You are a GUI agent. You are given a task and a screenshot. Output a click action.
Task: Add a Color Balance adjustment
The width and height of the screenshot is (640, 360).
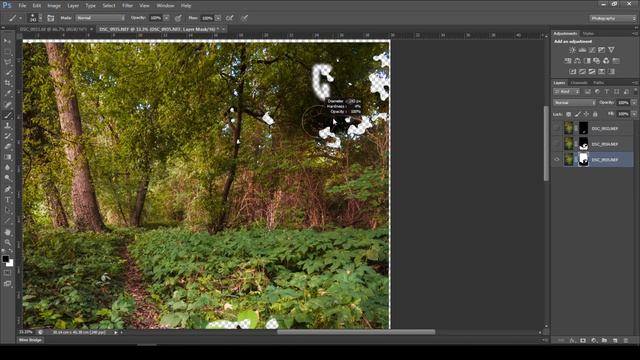pos(577,61)
